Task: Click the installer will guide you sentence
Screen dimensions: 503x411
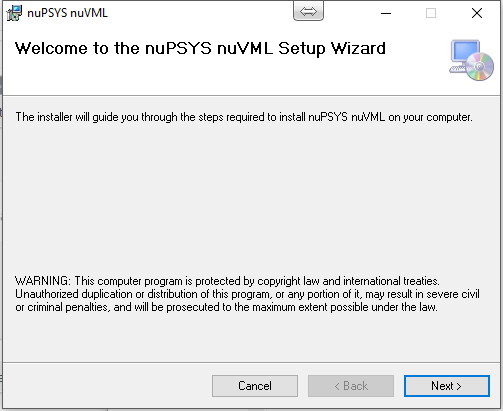Action: tap(244, 117)
